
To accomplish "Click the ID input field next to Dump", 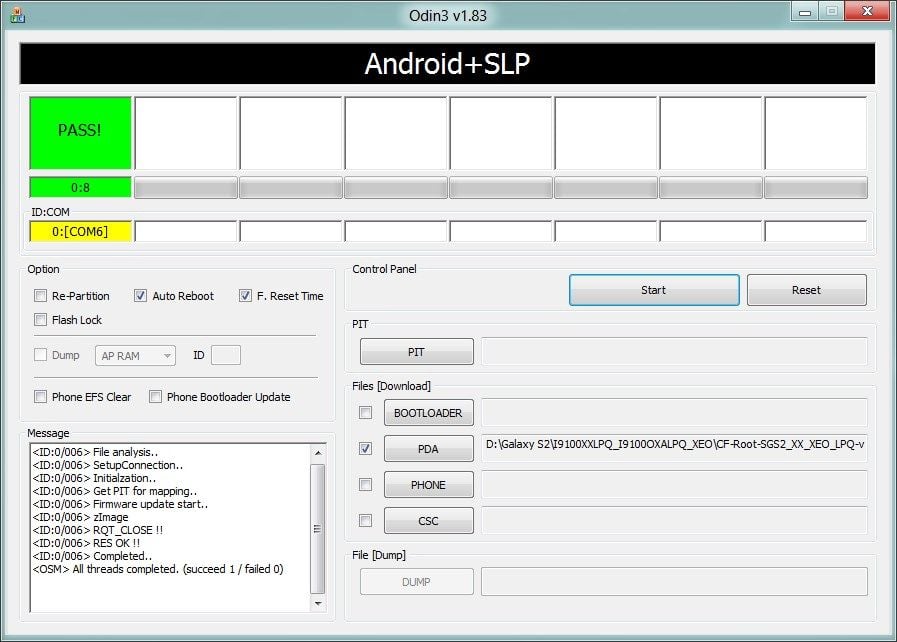I will click(x=227, y=355).
